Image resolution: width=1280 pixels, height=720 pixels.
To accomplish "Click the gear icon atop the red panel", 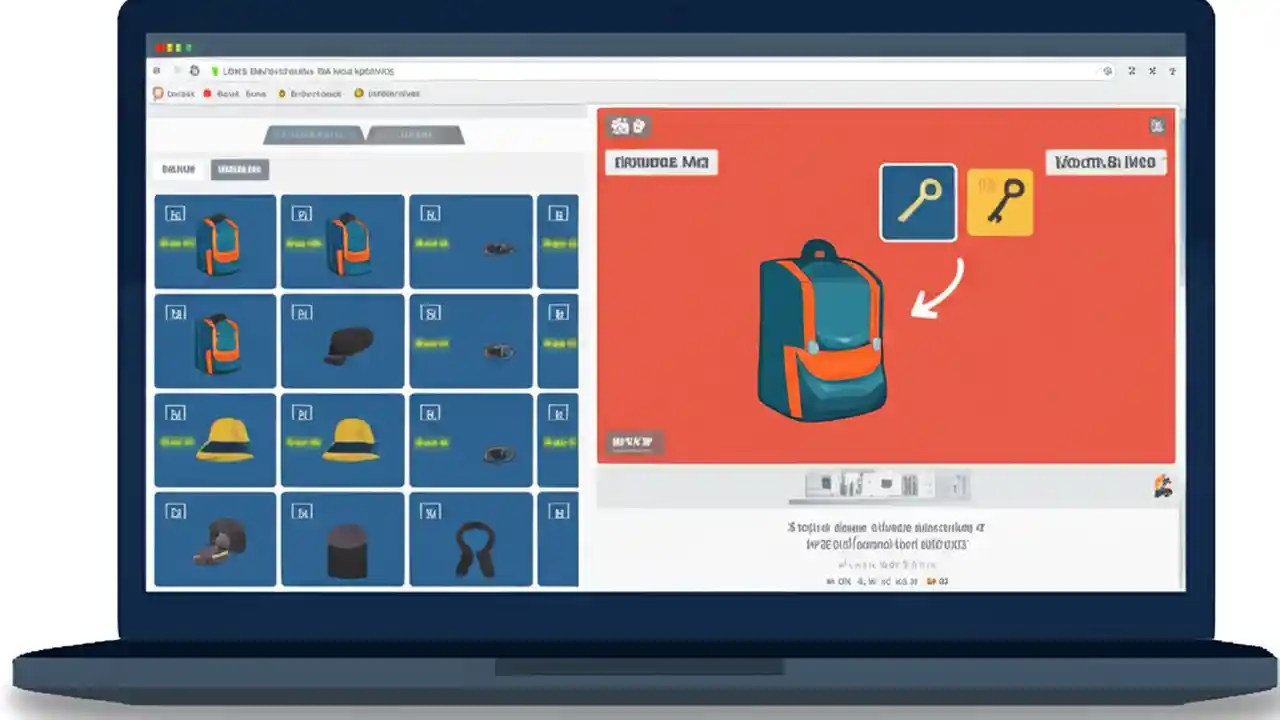I will tap(619, 126).
